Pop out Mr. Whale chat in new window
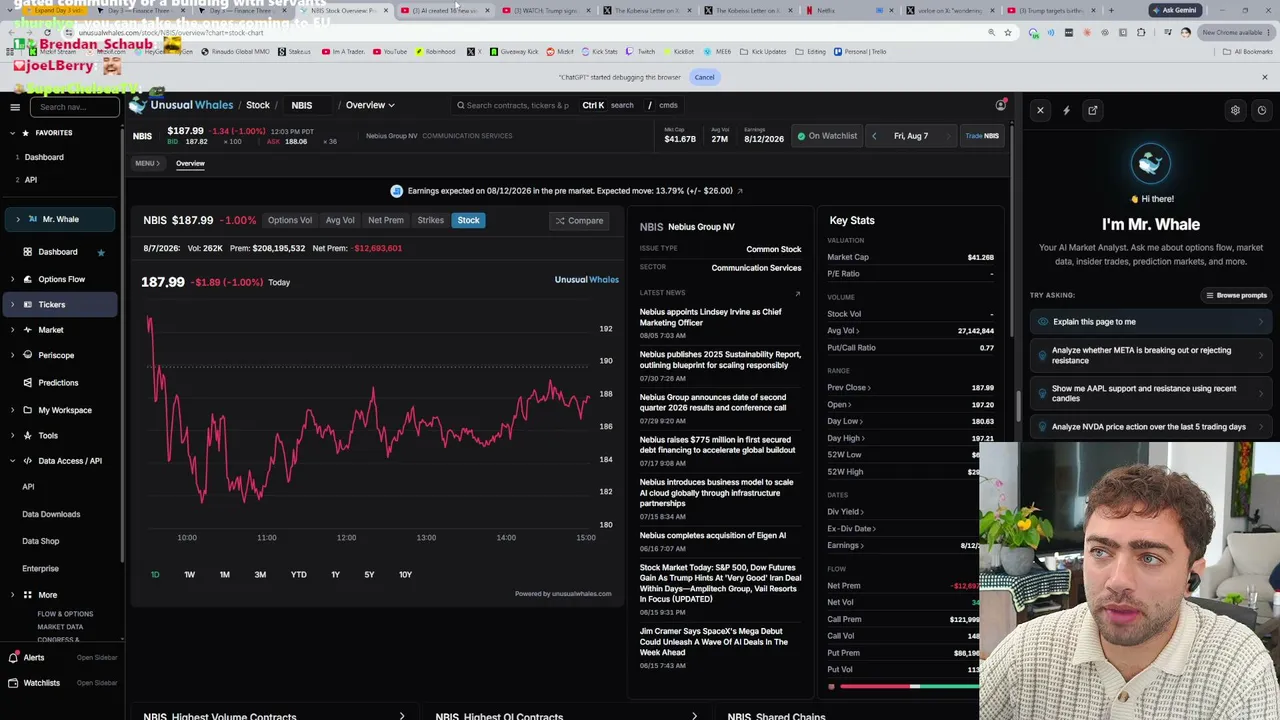1280x720 pixels. tap(1093, 110)
